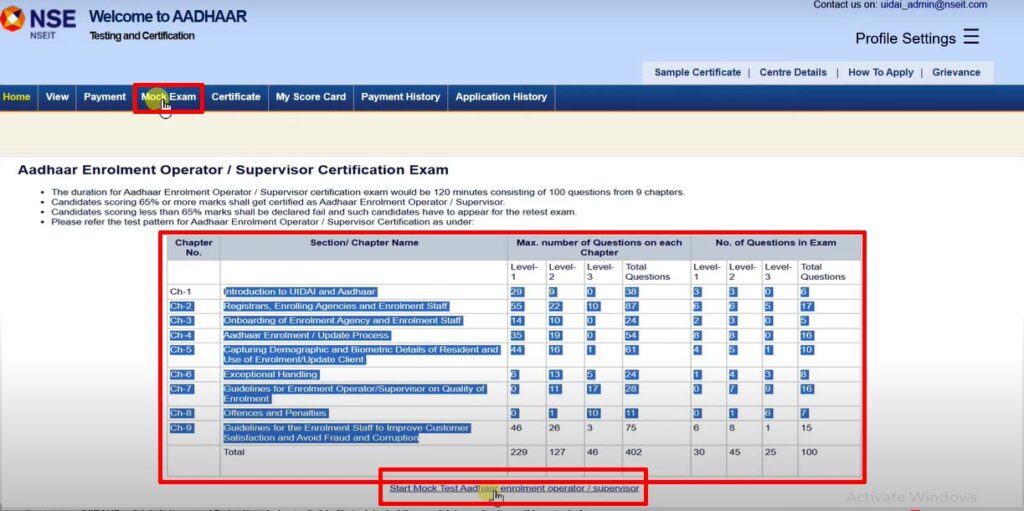Click the Ch-9 chapter number cell
This screenshot has height=511, width=1024.
(193, 433)
